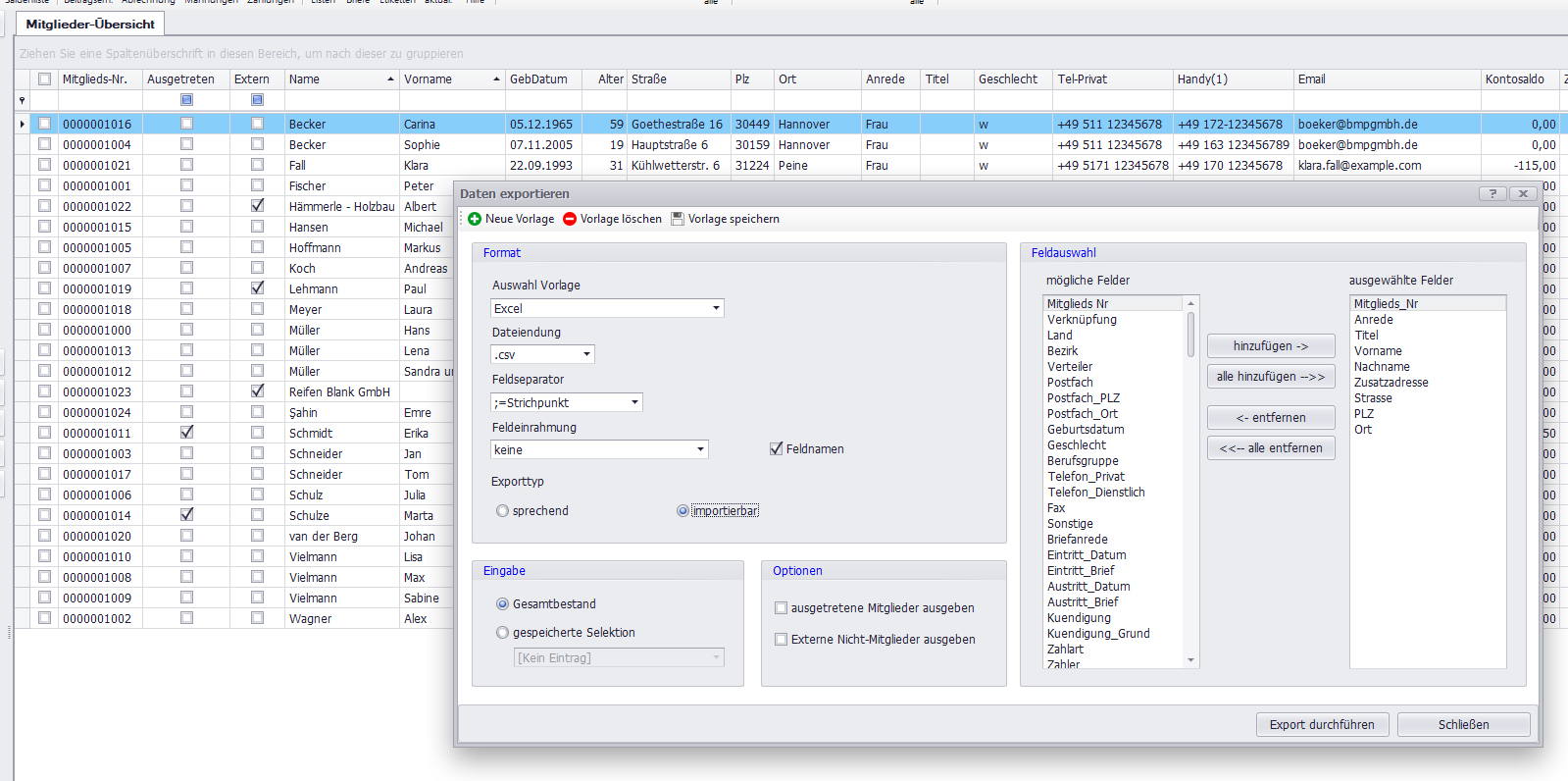Toggle the Extern checkbox for Hämmerle - Holzbau
Screen dimensions: 1568x781
(257, 206)
